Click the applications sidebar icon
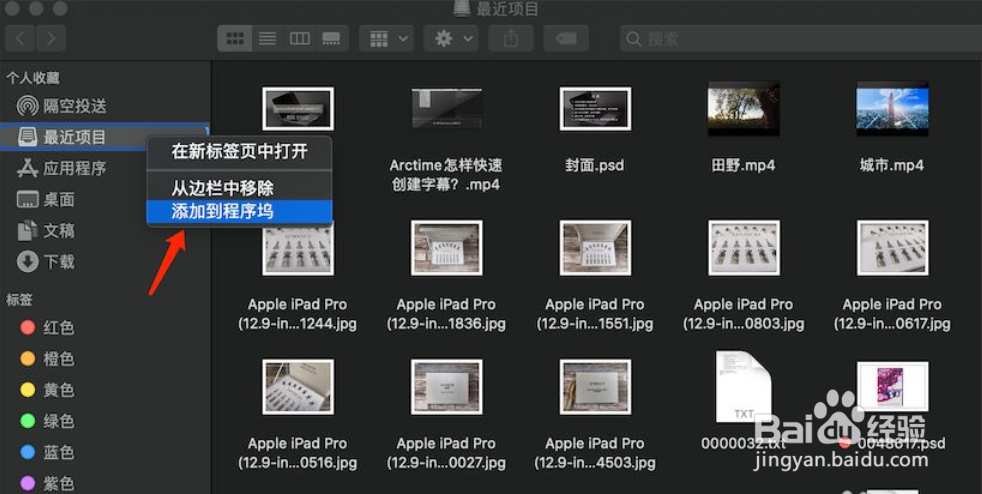Image resolution: width=982 pixels, height=494 pixels. (28, 168)
